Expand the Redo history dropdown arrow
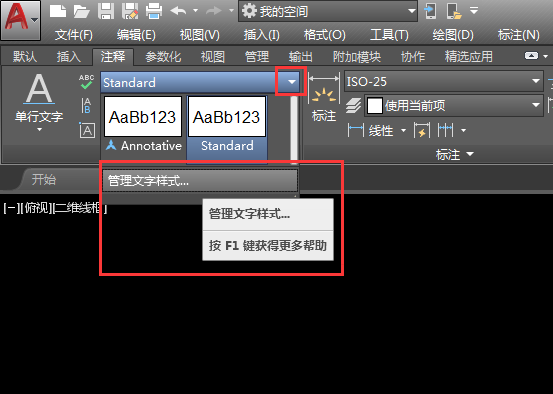553x394 pixels. 231,11
